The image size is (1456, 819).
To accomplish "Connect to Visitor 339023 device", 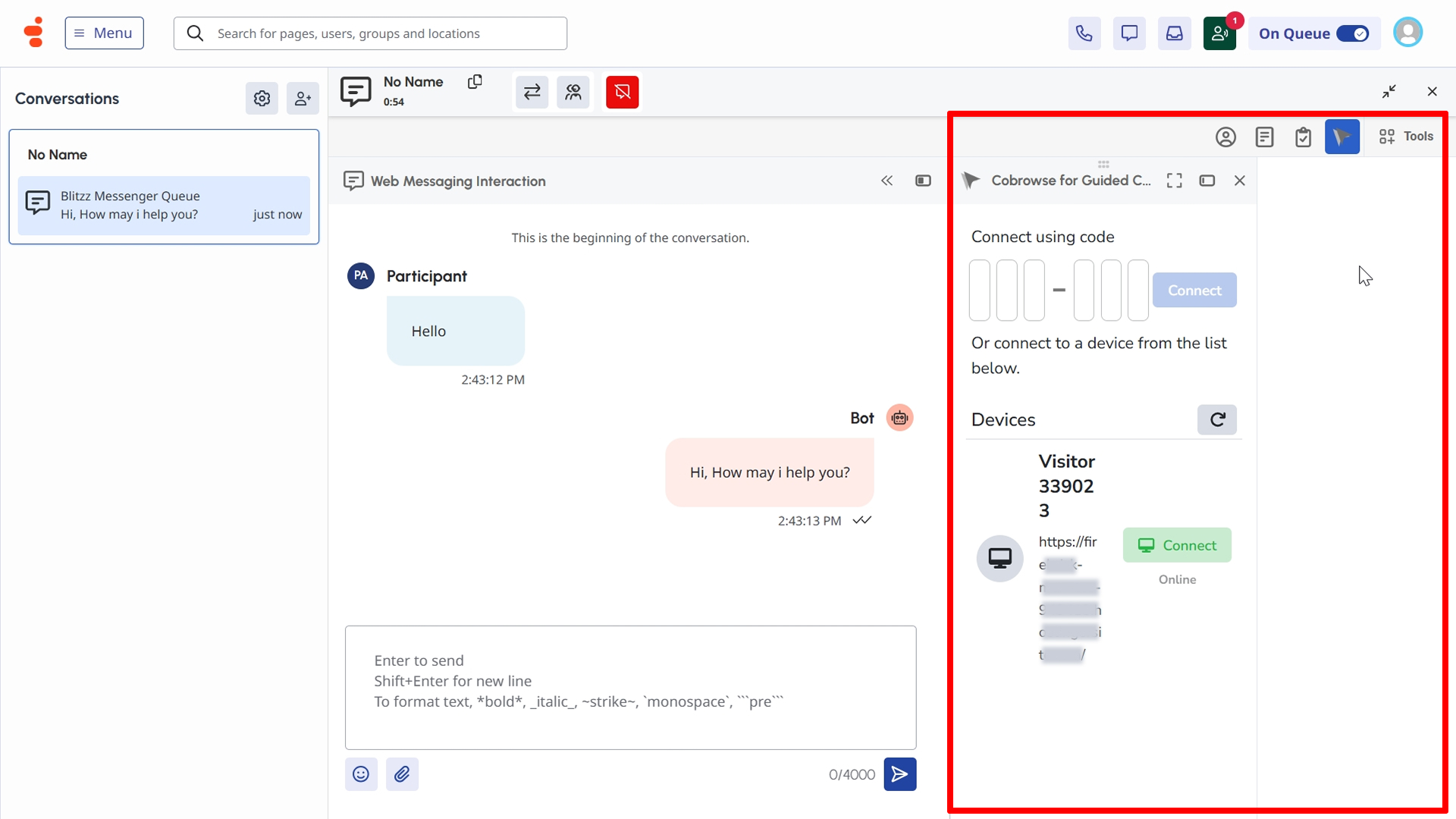I will 1177,545.
